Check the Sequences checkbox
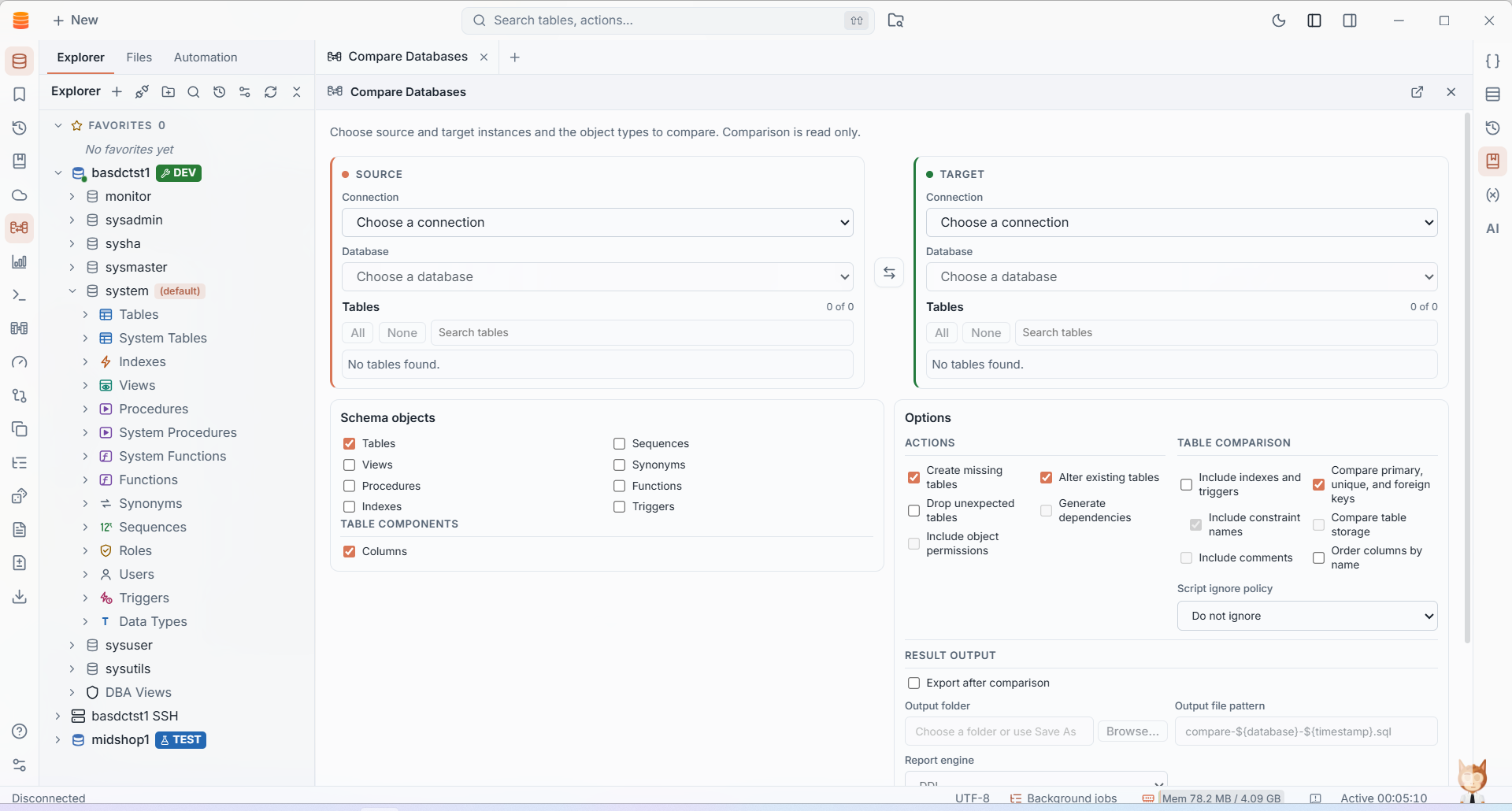Screen dimensions: 1512x811 pyautogui.click(x=620, y=444)
